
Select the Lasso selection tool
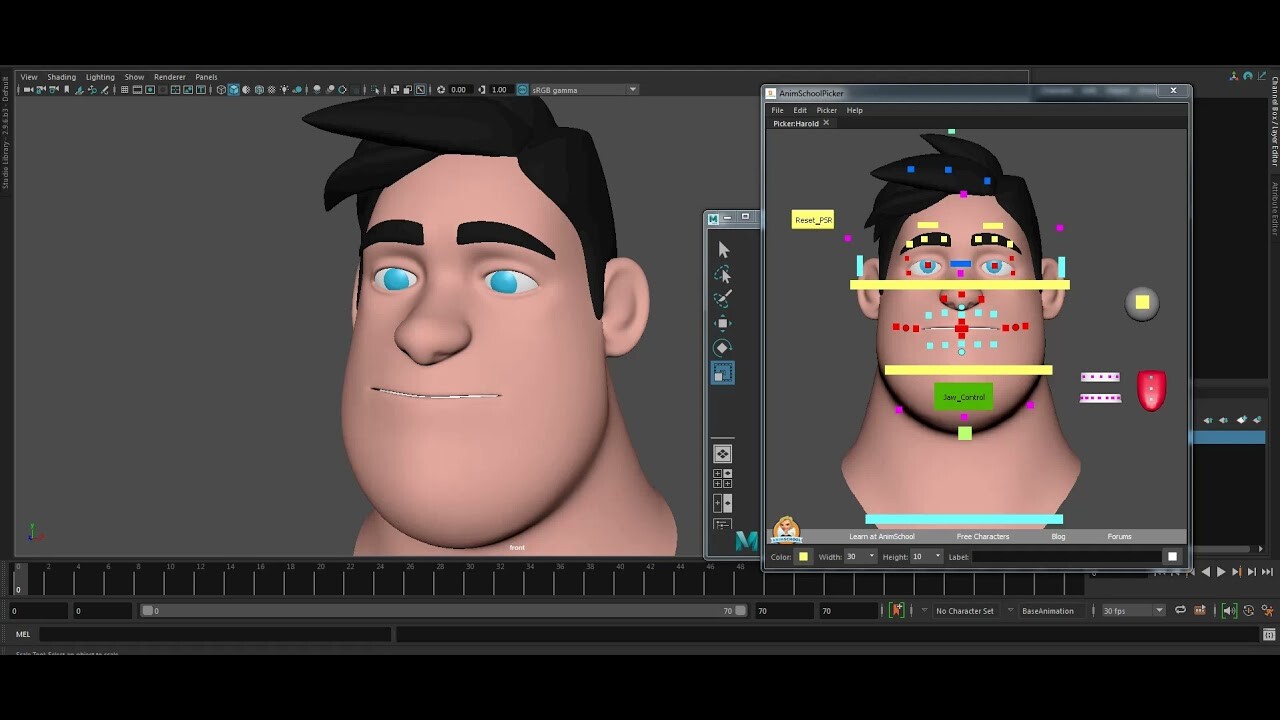[x=722, y=273]
